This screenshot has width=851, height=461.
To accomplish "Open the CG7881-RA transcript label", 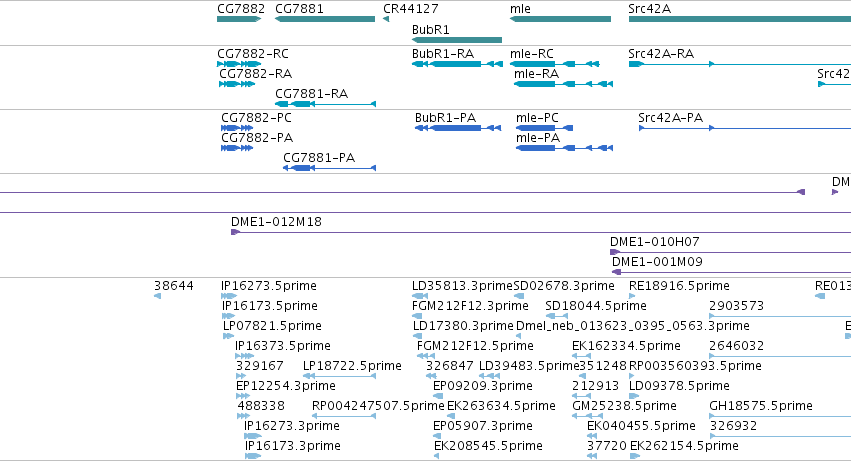I will (312, 94).
